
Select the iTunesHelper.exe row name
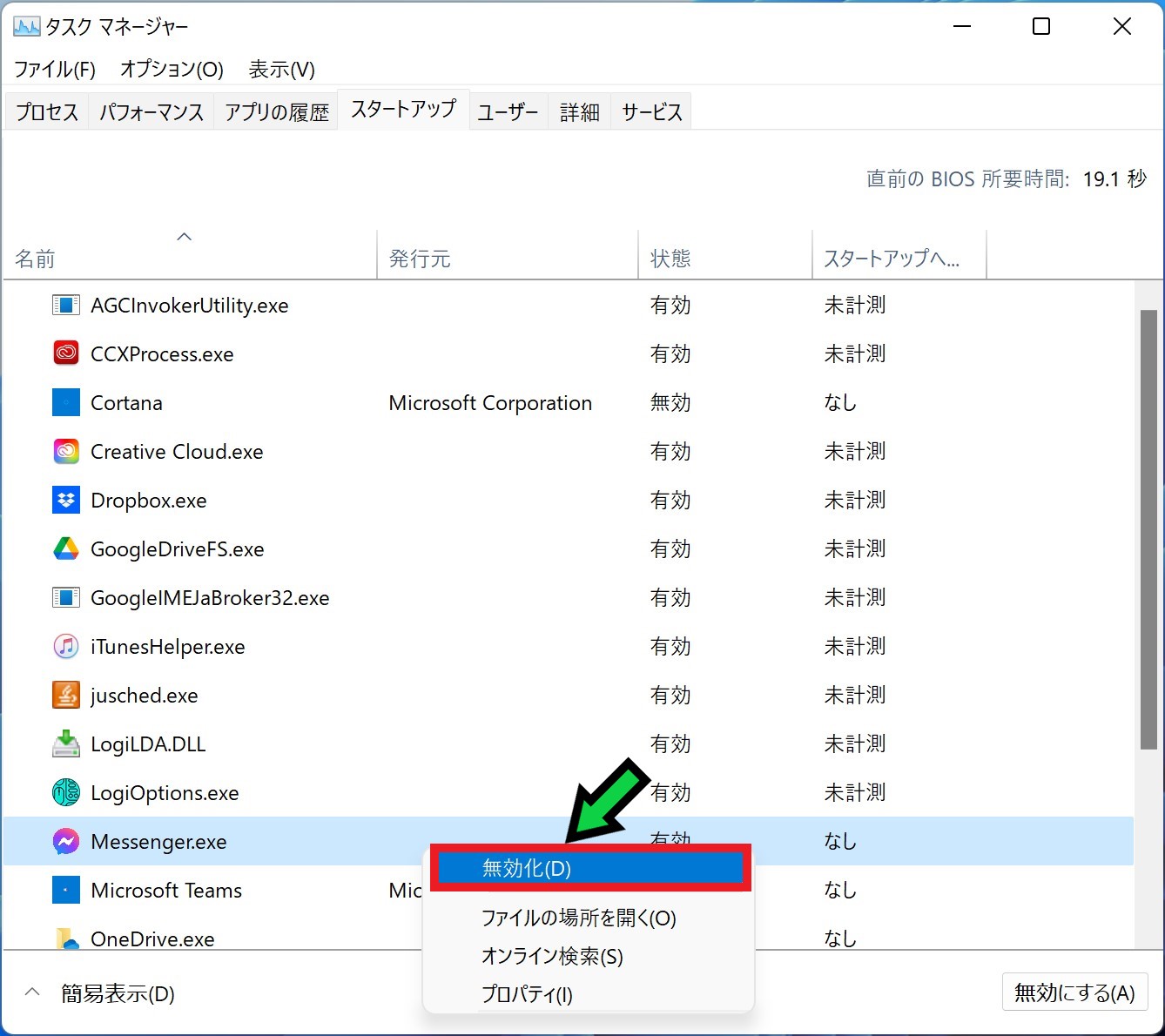point(168,647)
